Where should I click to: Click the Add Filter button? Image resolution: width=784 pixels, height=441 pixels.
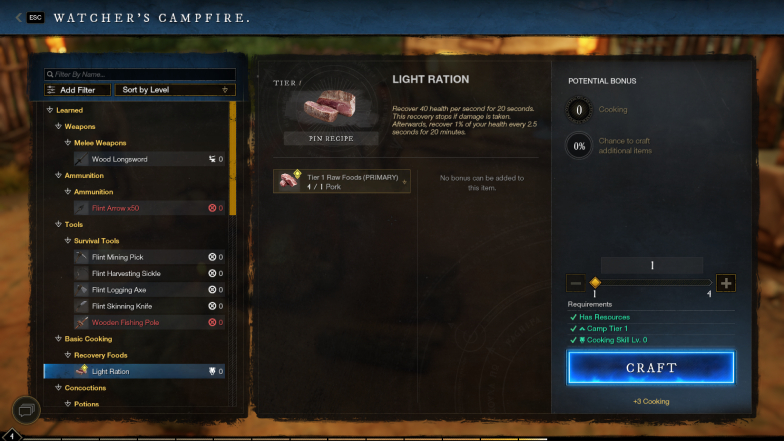click(x=78, y=90)
